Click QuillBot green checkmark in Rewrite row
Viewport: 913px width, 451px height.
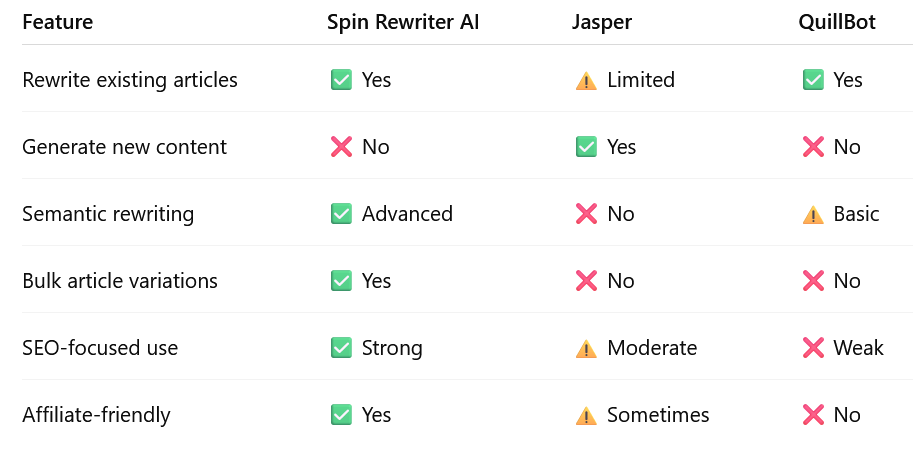[x=812, y=80]
